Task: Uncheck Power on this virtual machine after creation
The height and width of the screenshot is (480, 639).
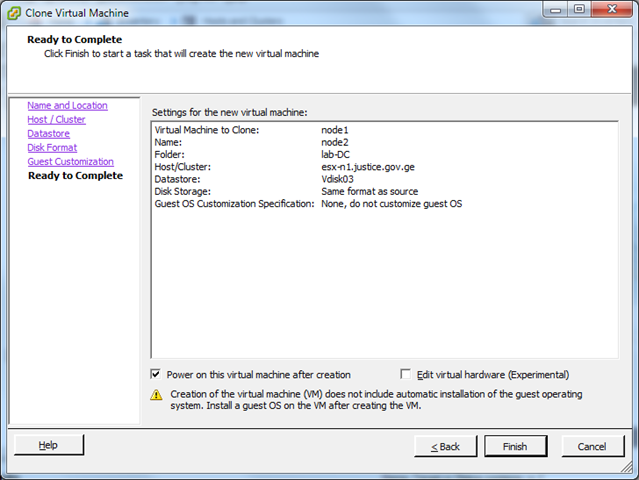Action: click(x=156, y=374)
